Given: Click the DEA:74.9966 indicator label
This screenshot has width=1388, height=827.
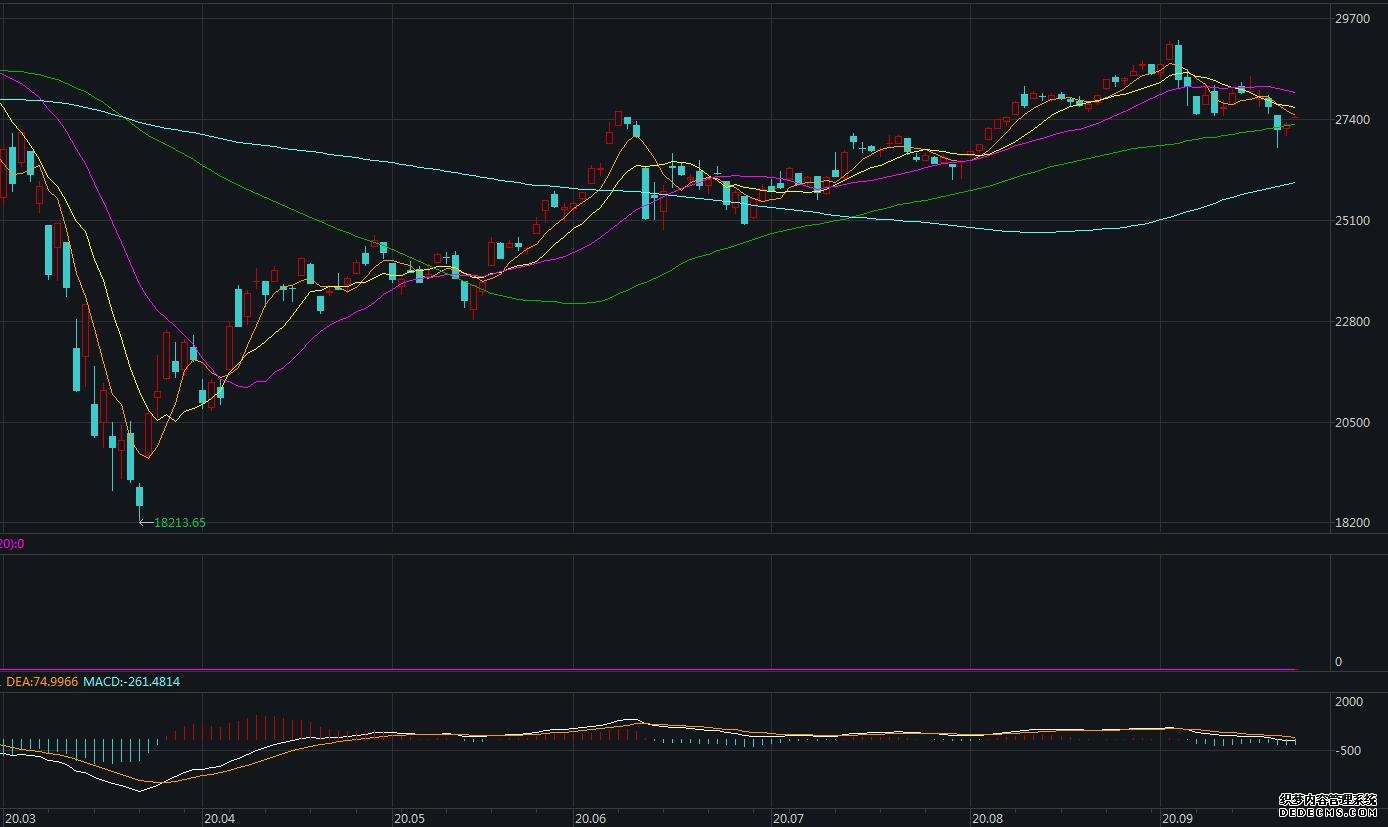Looking at the screenshot, I should click(x=42, y=681).
